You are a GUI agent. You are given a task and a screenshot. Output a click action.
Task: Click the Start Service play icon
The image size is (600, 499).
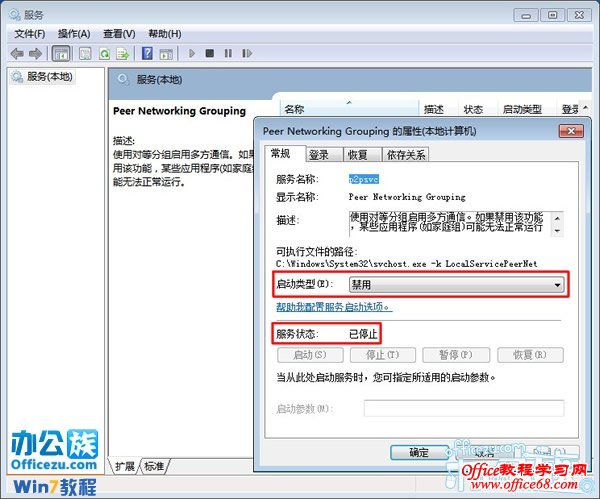[192, 53]
